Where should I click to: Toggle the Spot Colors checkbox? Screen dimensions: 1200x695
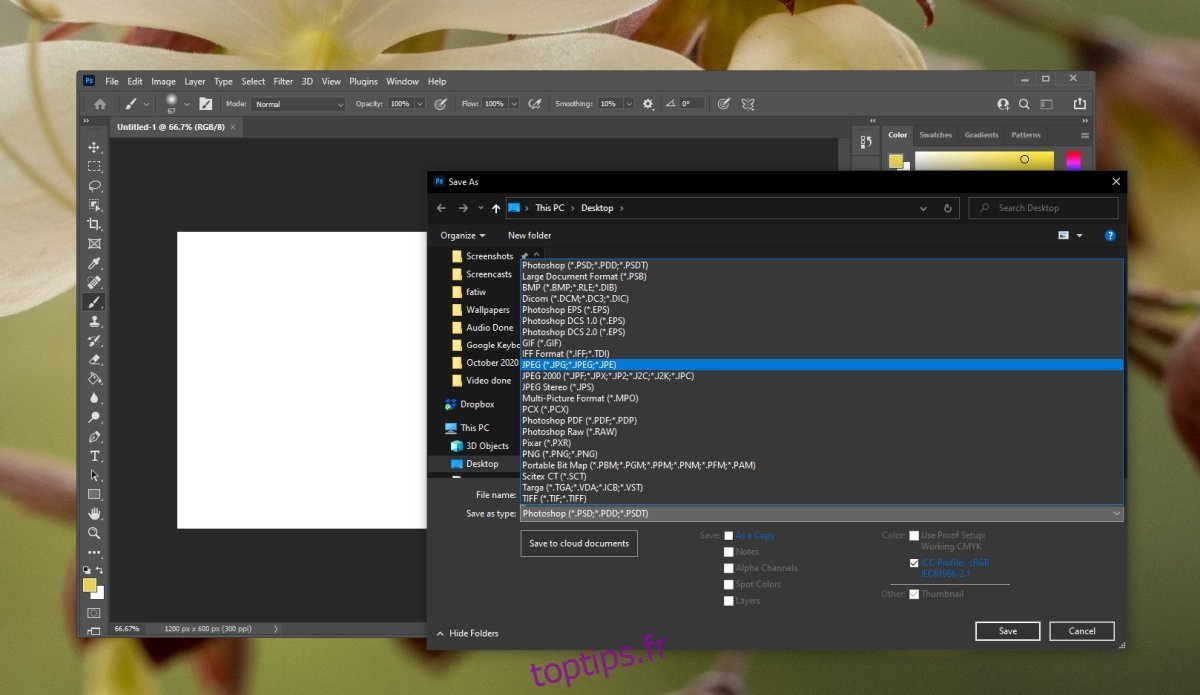(x=729, y=584)
